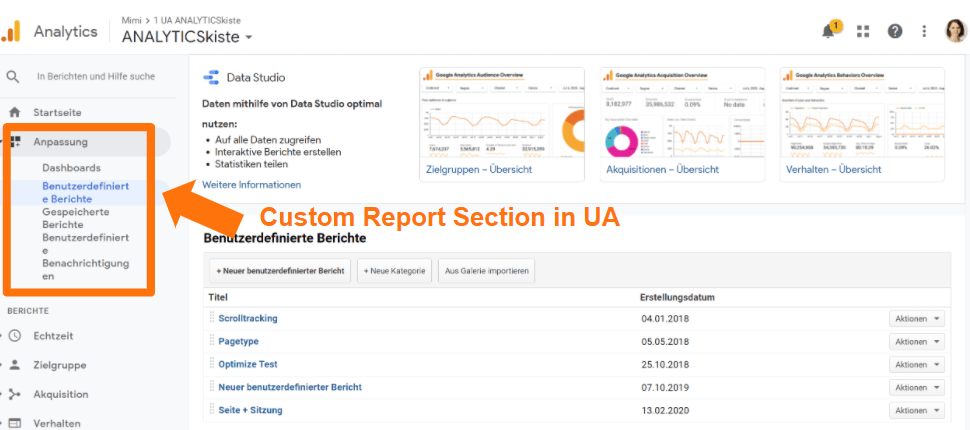
Task: Click the Verhalten sidebar icon
Action: point(14,424)
